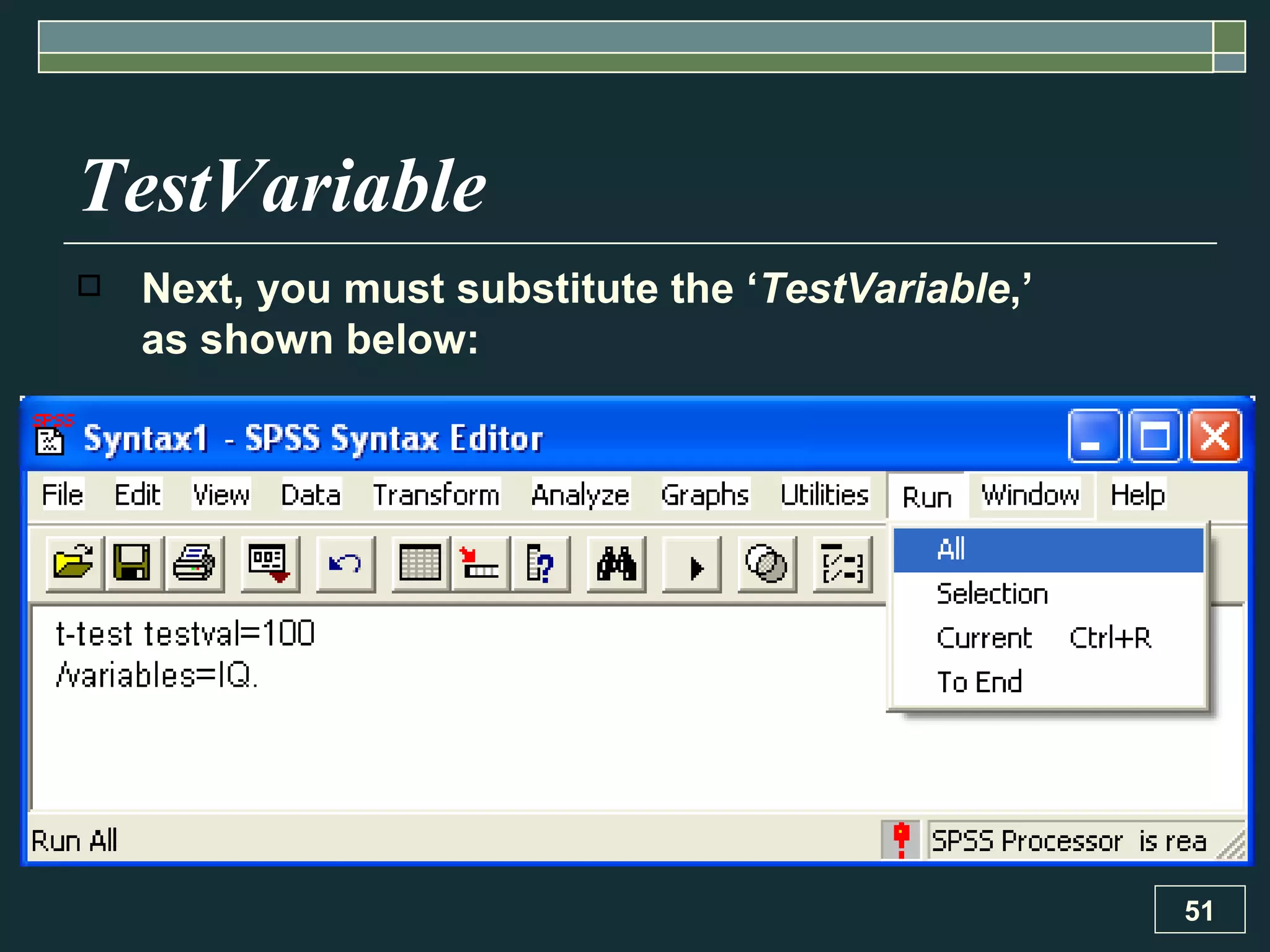Open the Edit menu
The width and height of the screenshot is (1270, 952).
tap(138, 495)
